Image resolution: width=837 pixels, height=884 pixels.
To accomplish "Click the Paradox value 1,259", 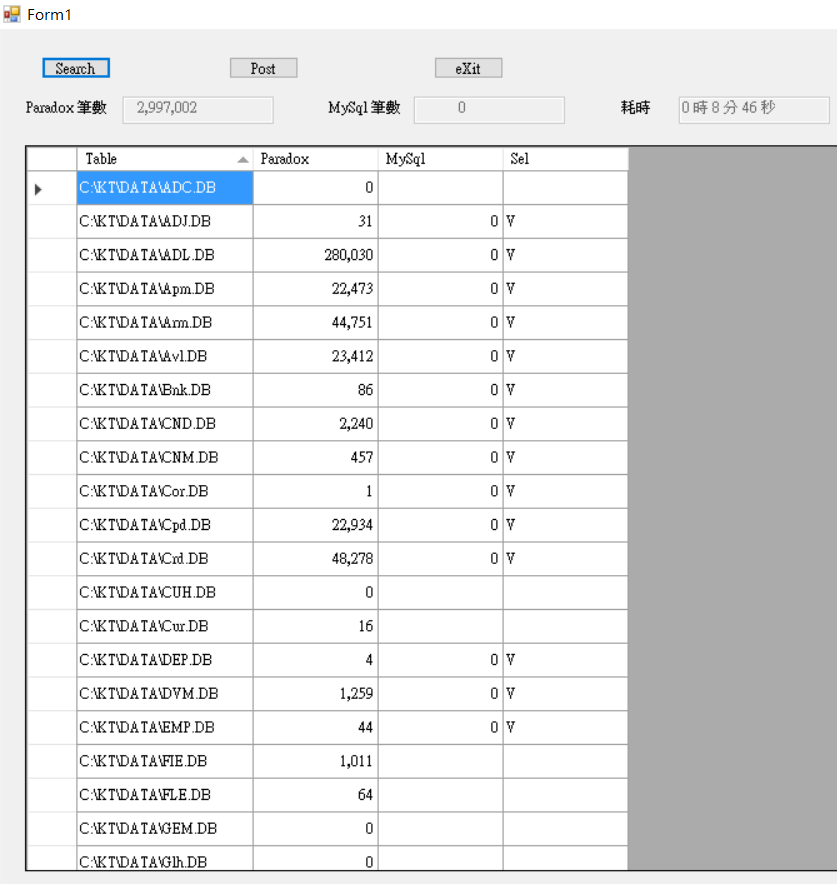I will [316, 694].
